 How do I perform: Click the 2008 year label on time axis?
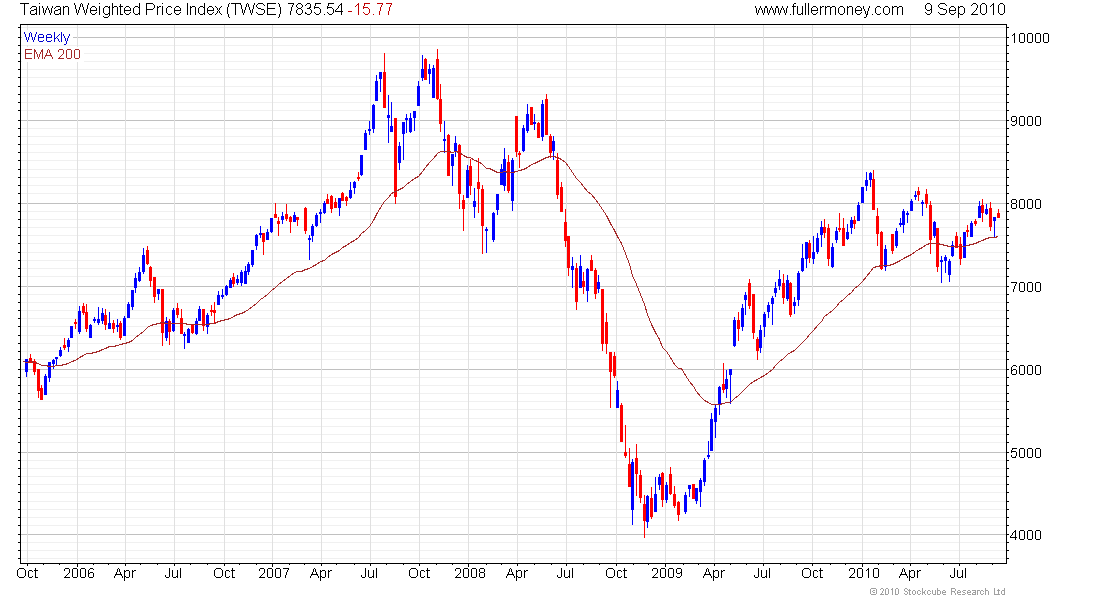470,573
